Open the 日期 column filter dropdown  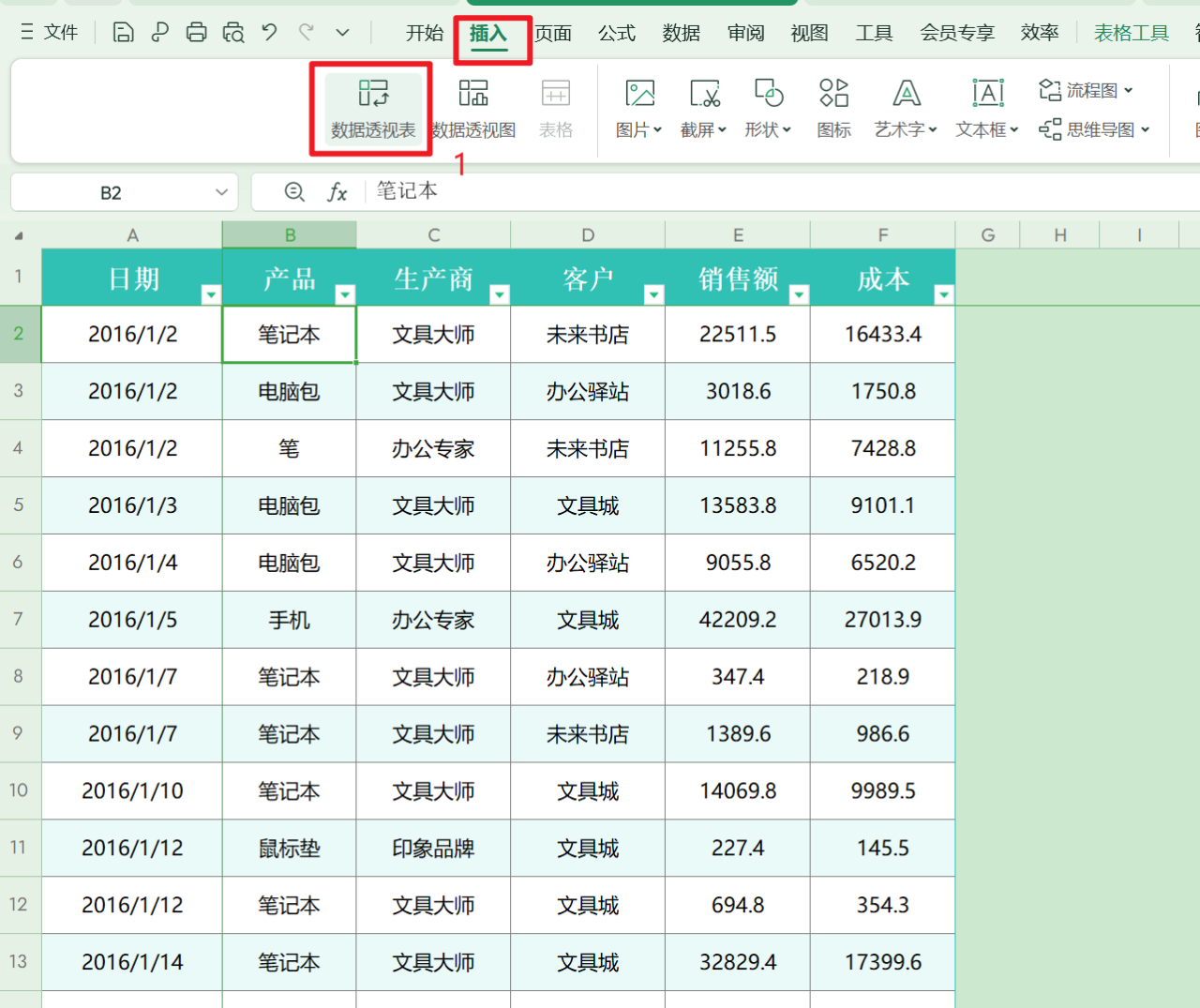211,294
